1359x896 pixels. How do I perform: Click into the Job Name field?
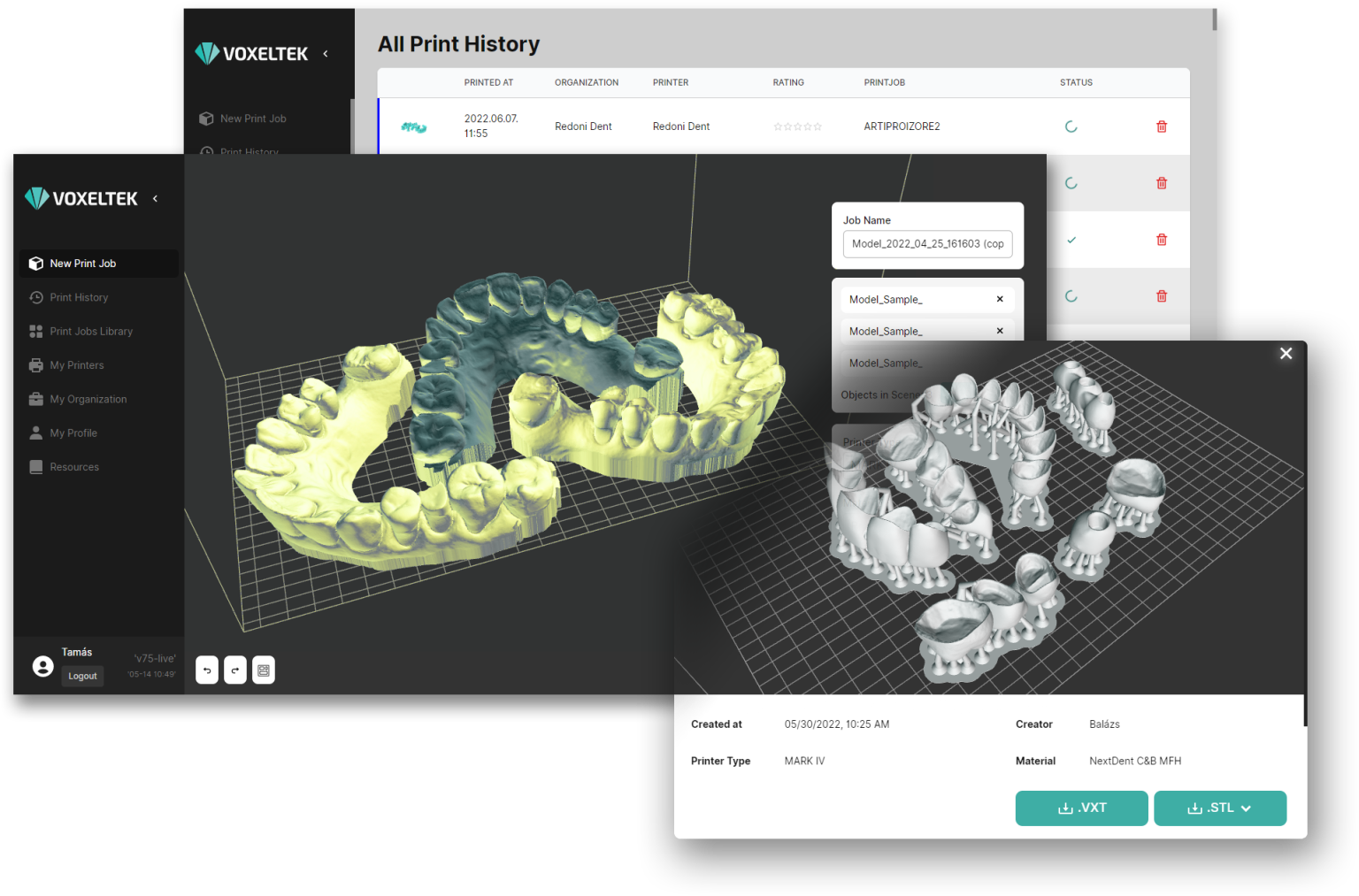click(x=928, y=244)
